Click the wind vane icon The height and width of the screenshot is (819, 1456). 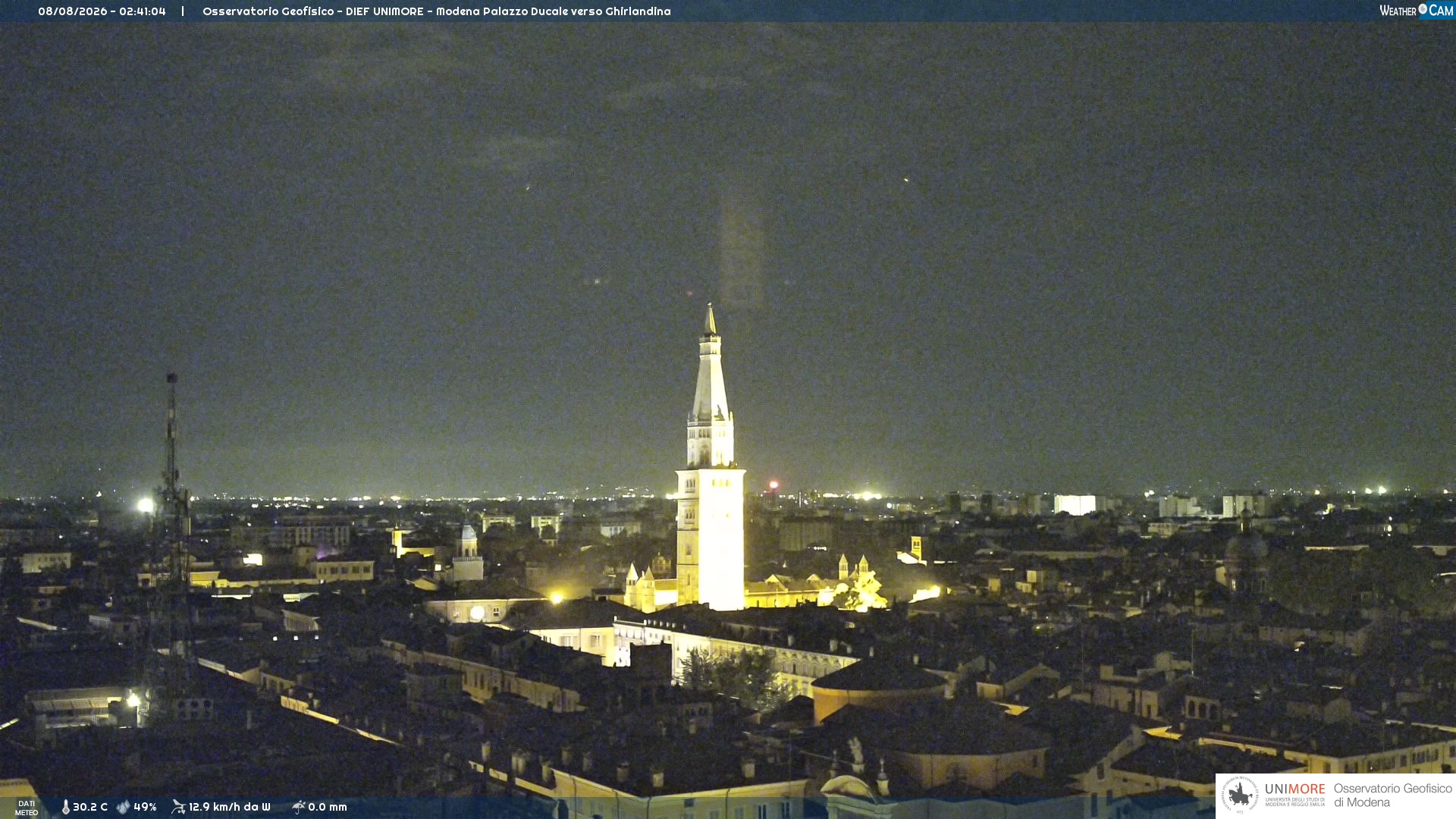coord(178,807)
